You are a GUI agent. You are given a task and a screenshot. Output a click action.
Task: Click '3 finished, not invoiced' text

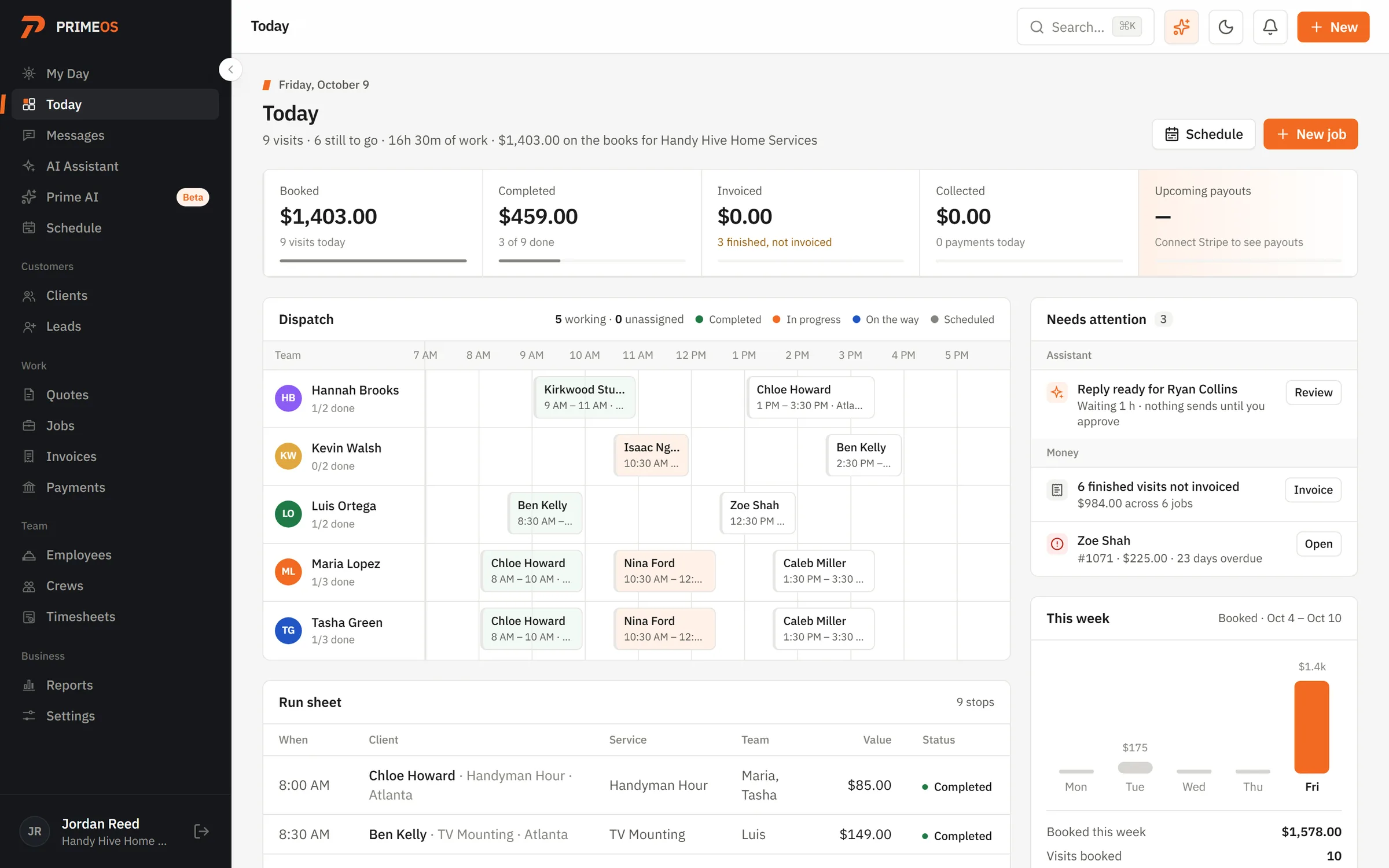(774, 242)
